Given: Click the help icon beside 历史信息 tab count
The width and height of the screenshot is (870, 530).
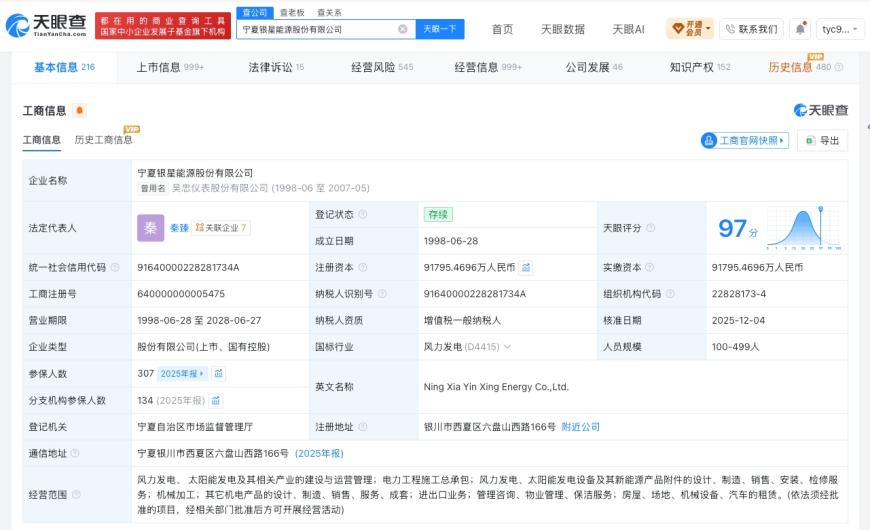Looking at the screenshot, I should pyautogui.click(x=839, y=67).
